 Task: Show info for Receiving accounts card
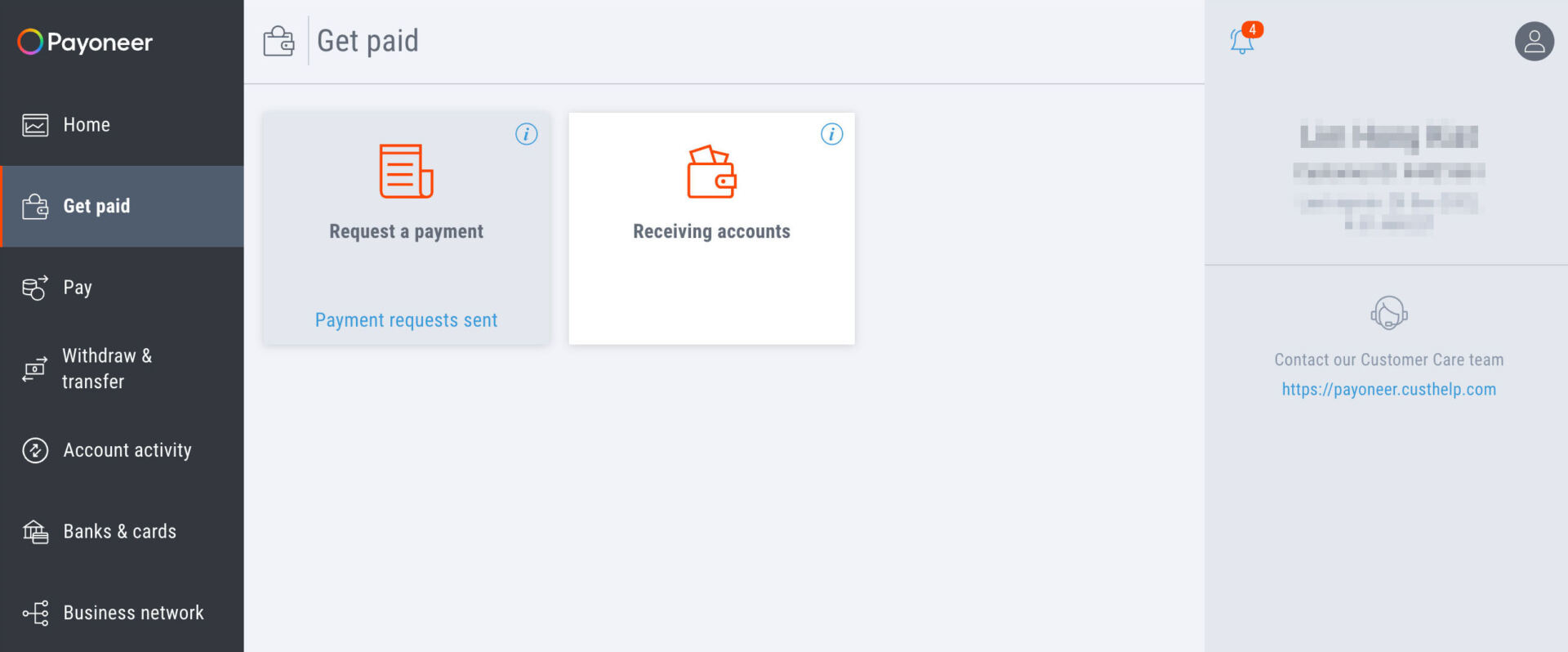pos(831,134)
